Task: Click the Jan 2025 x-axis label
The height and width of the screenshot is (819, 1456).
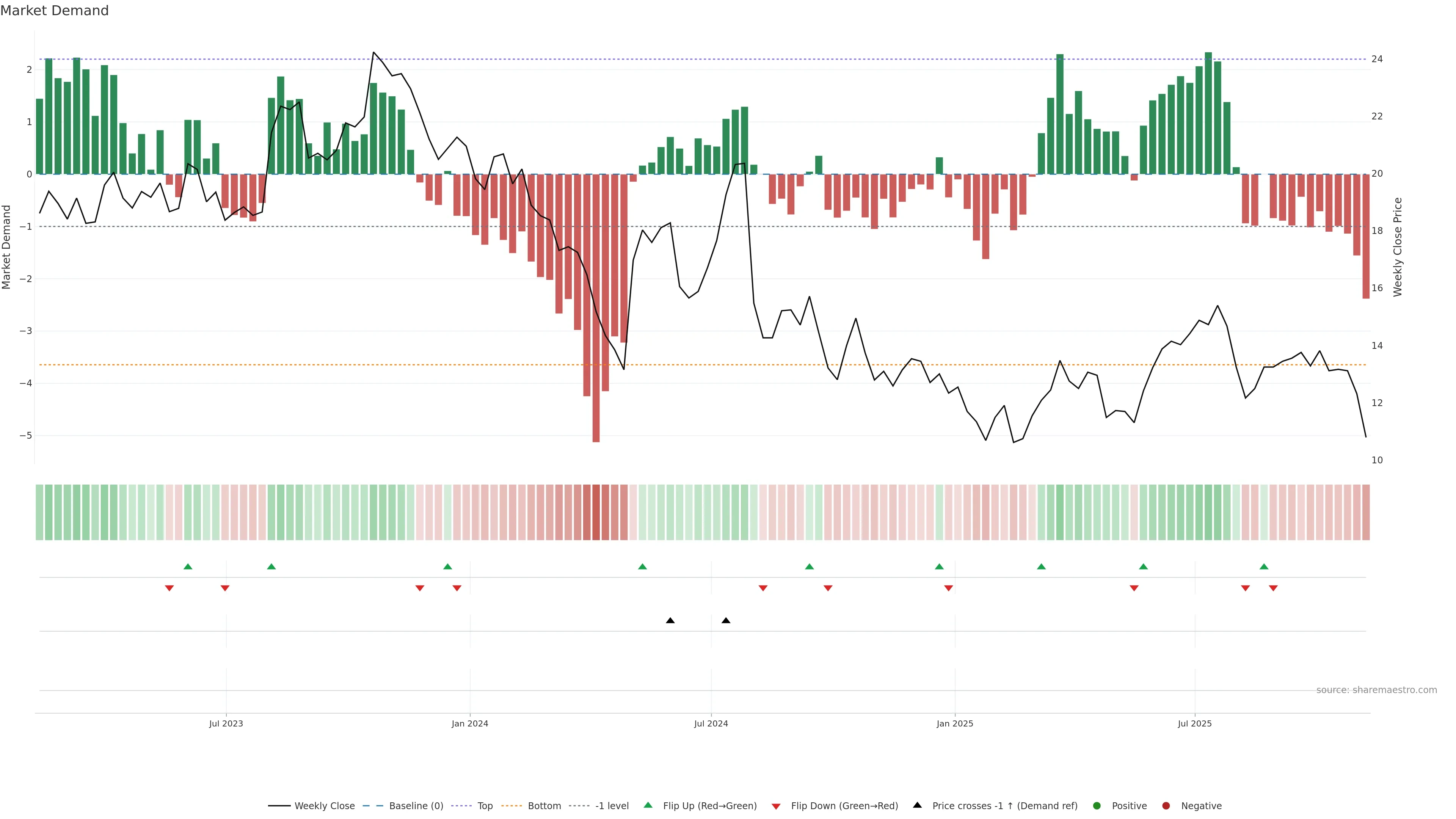Action: [955, 724]
